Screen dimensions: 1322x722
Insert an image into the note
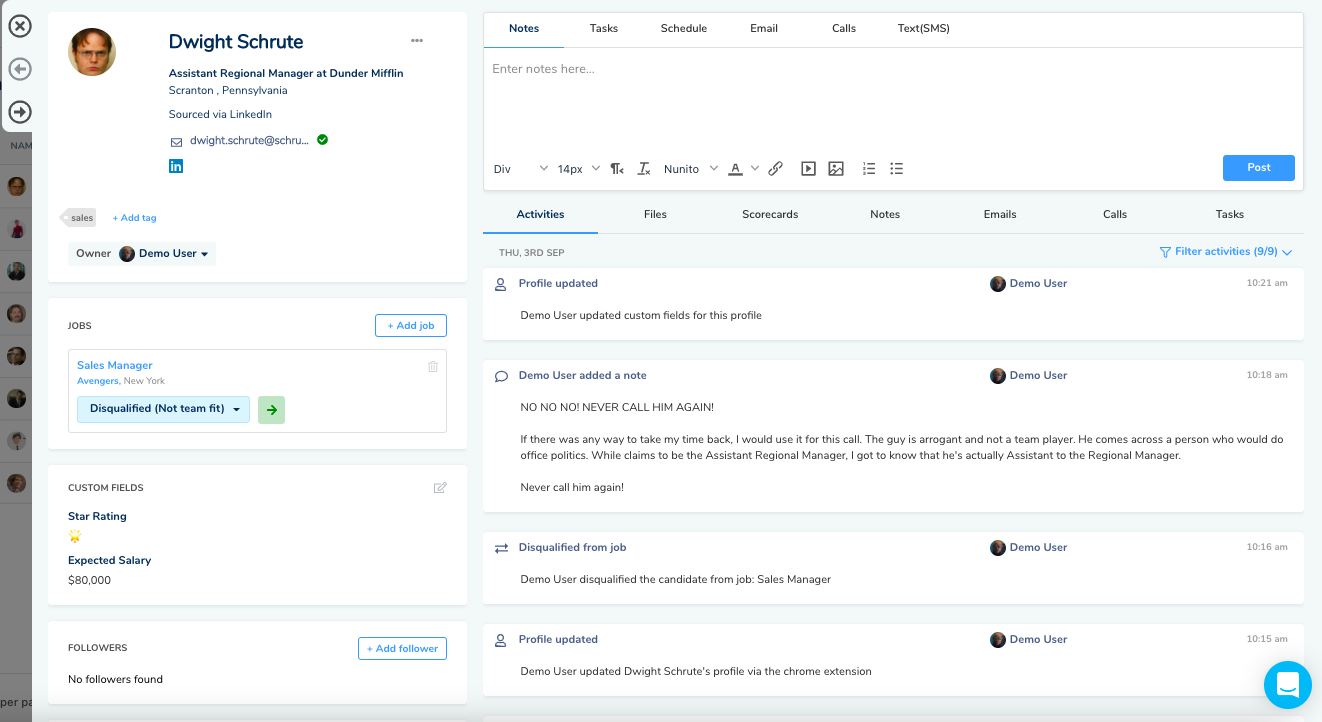[x=836, y=168]
